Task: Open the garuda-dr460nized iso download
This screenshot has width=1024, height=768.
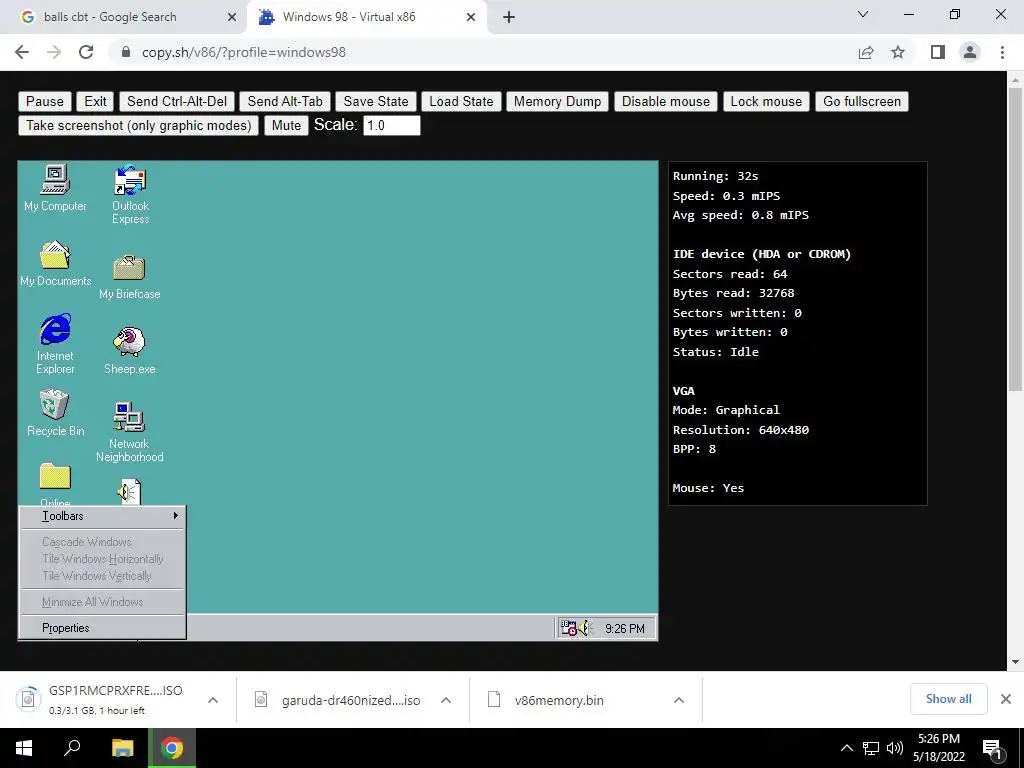Action: pos(351,700)
